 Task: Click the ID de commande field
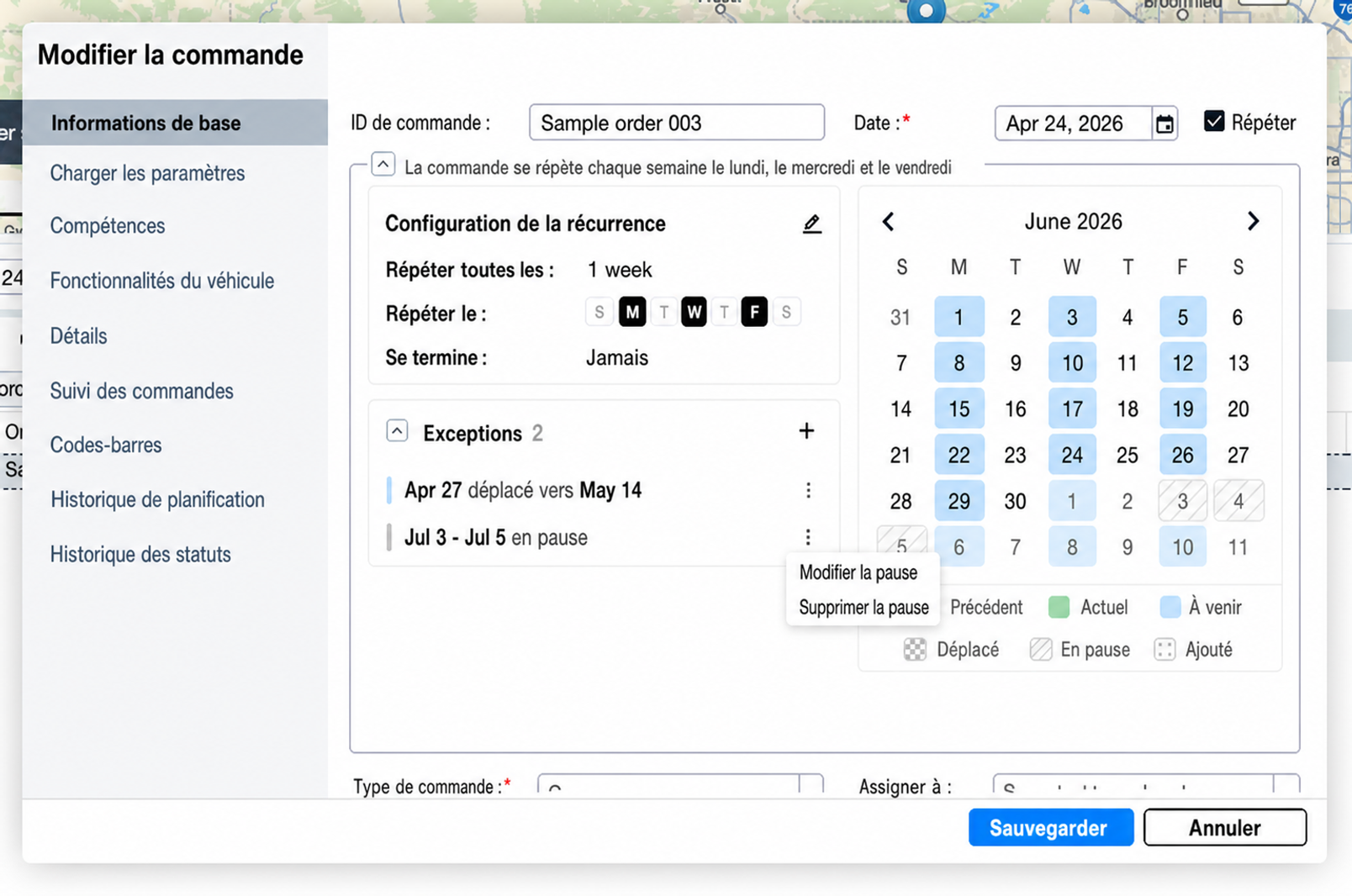pos(676,123)
